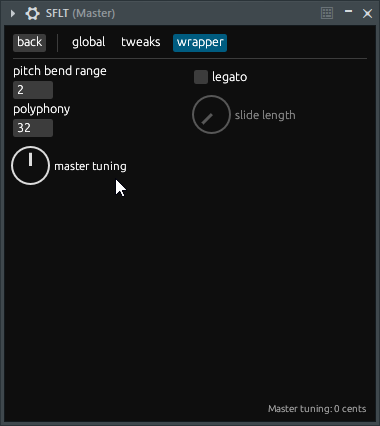Viewport: 380px width, 426px height.
Task: Click the 'master tuning' label text
Action: [90, 166]
